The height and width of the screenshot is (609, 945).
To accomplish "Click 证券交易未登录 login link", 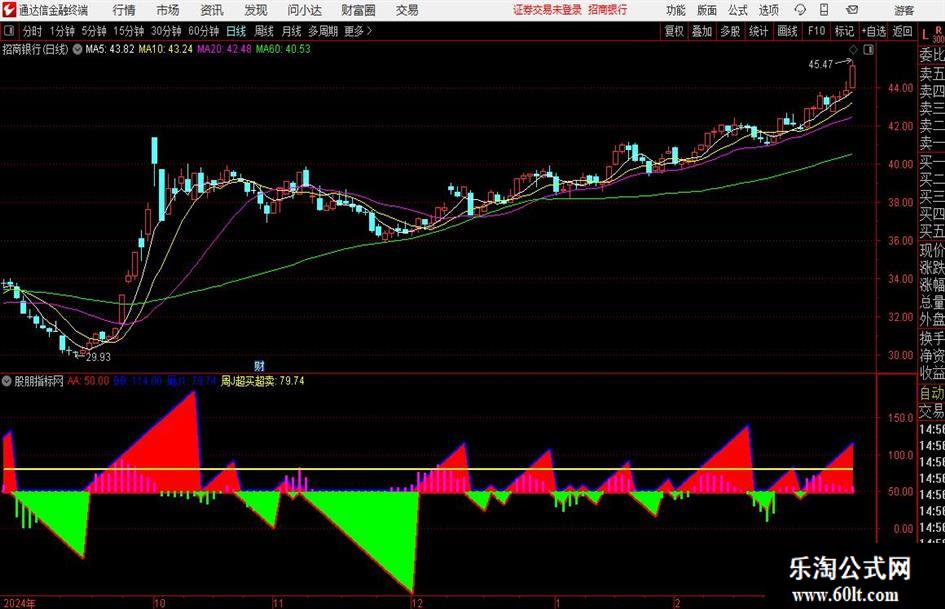I will [547, 10].
